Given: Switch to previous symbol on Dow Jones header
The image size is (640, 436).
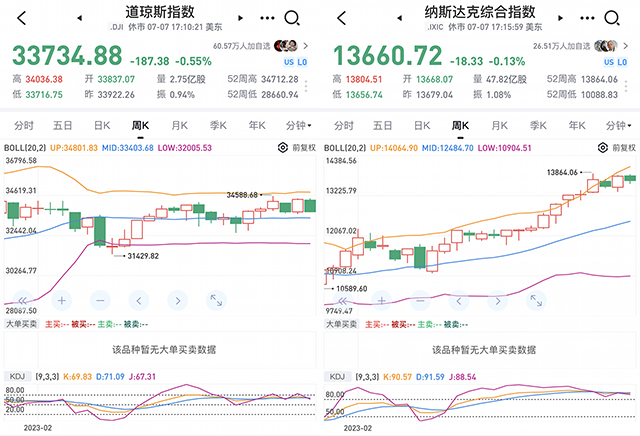Looking at the screenshot, I should coord(80,18).
